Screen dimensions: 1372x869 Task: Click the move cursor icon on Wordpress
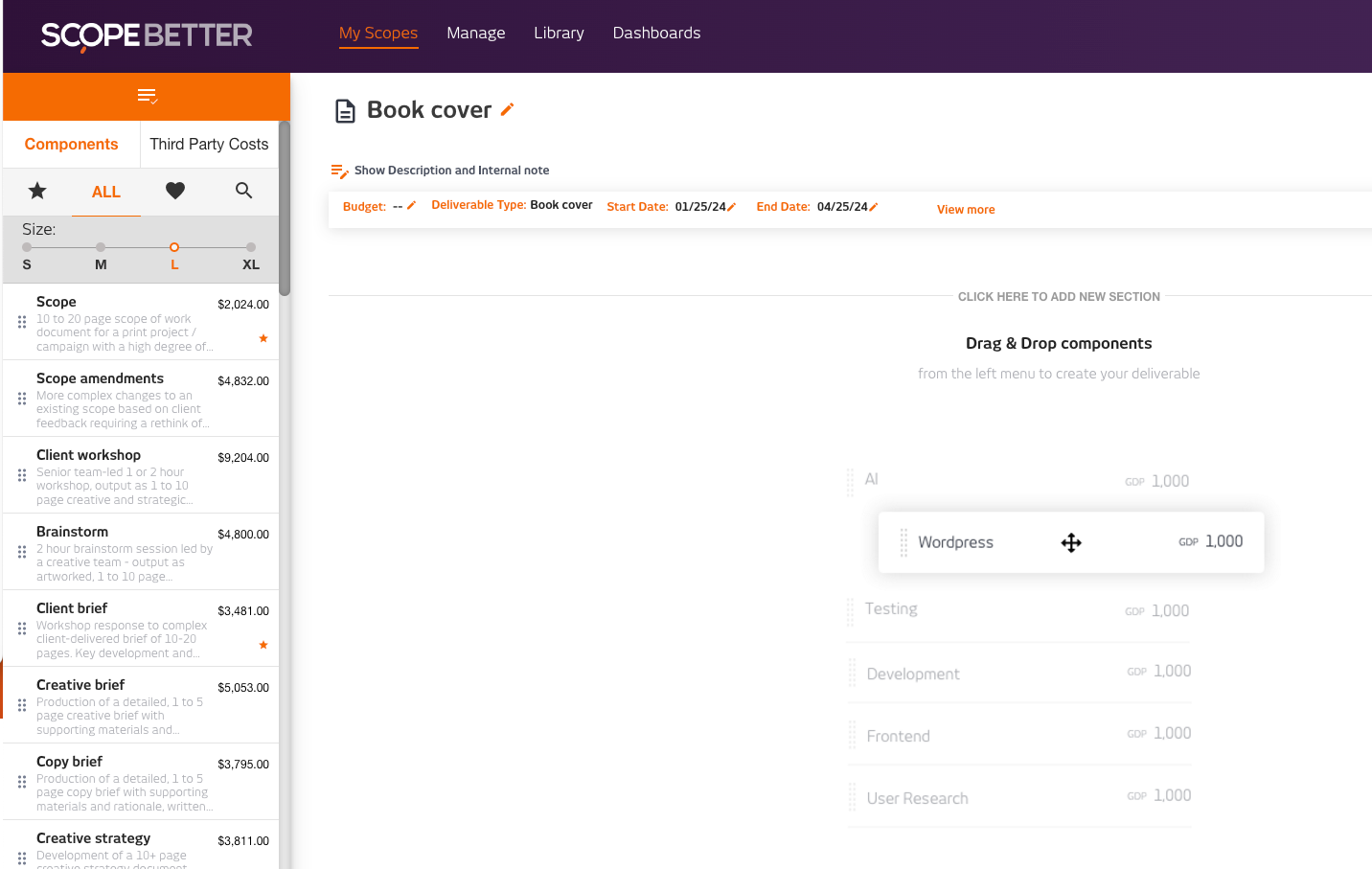click(1071, 543)
